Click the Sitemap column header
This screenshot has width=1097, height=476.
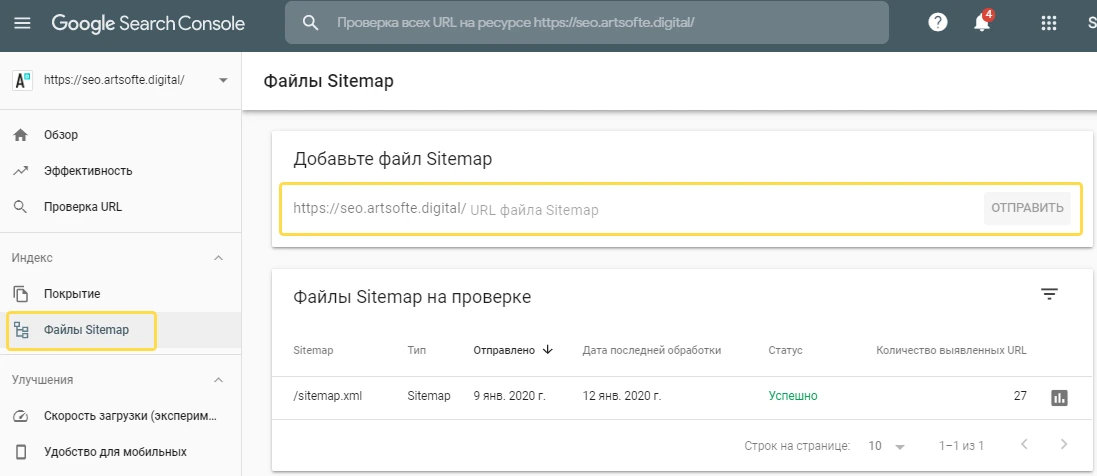[313, 350]
